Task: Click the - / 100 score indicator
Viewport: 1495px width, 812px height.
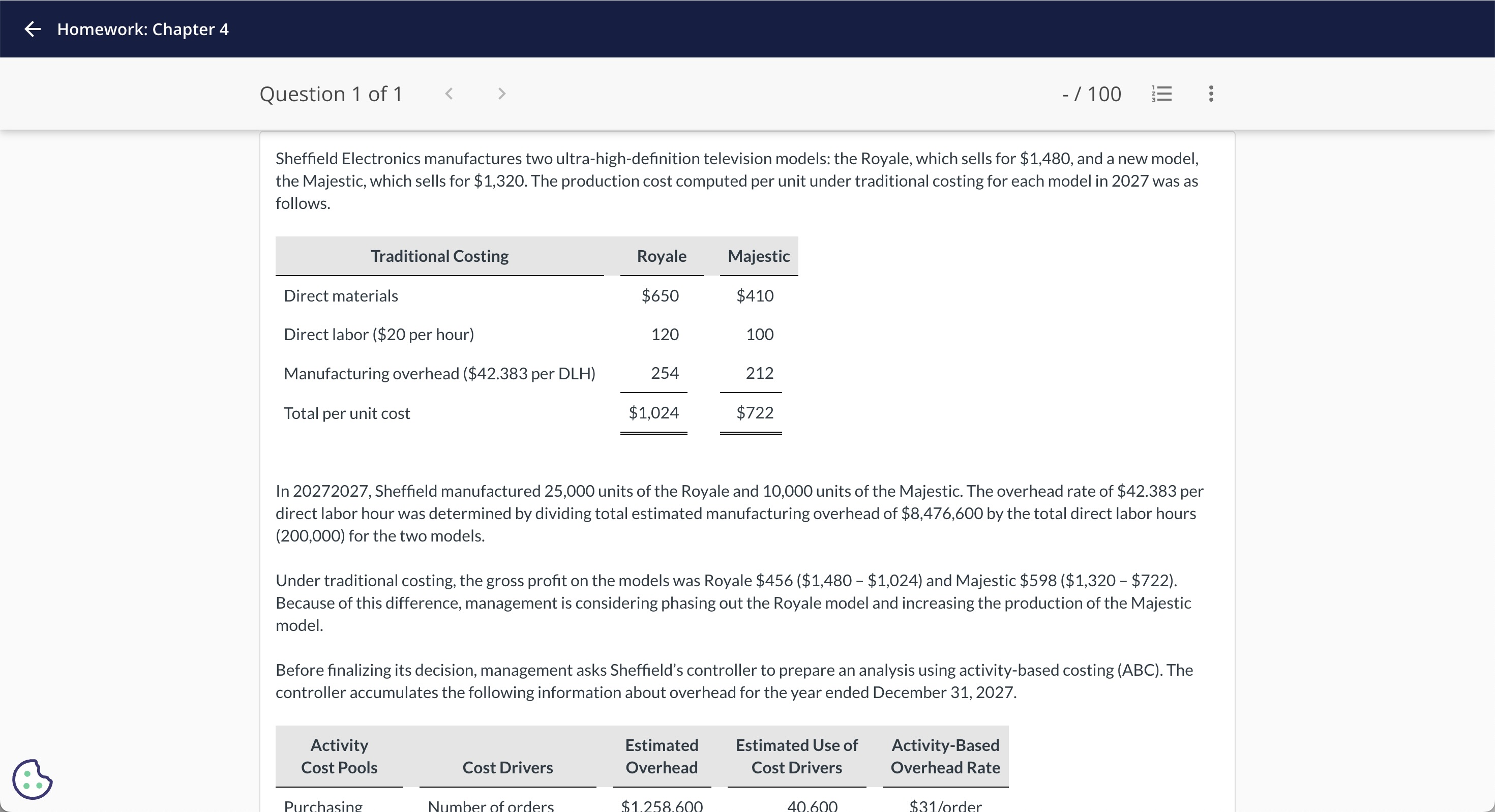Action: click(1091, 94)
